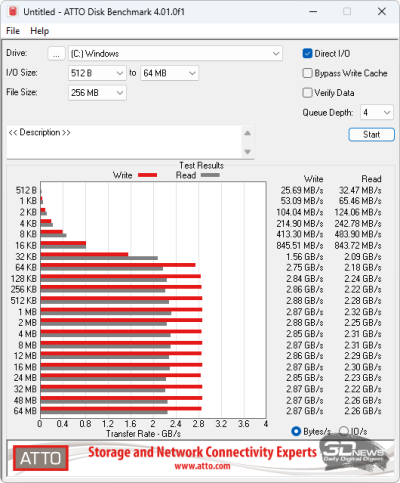400x483 pixels.
Task: Minimize the ATTO Disk Benchmark window
Action: (x=313, y=12)
